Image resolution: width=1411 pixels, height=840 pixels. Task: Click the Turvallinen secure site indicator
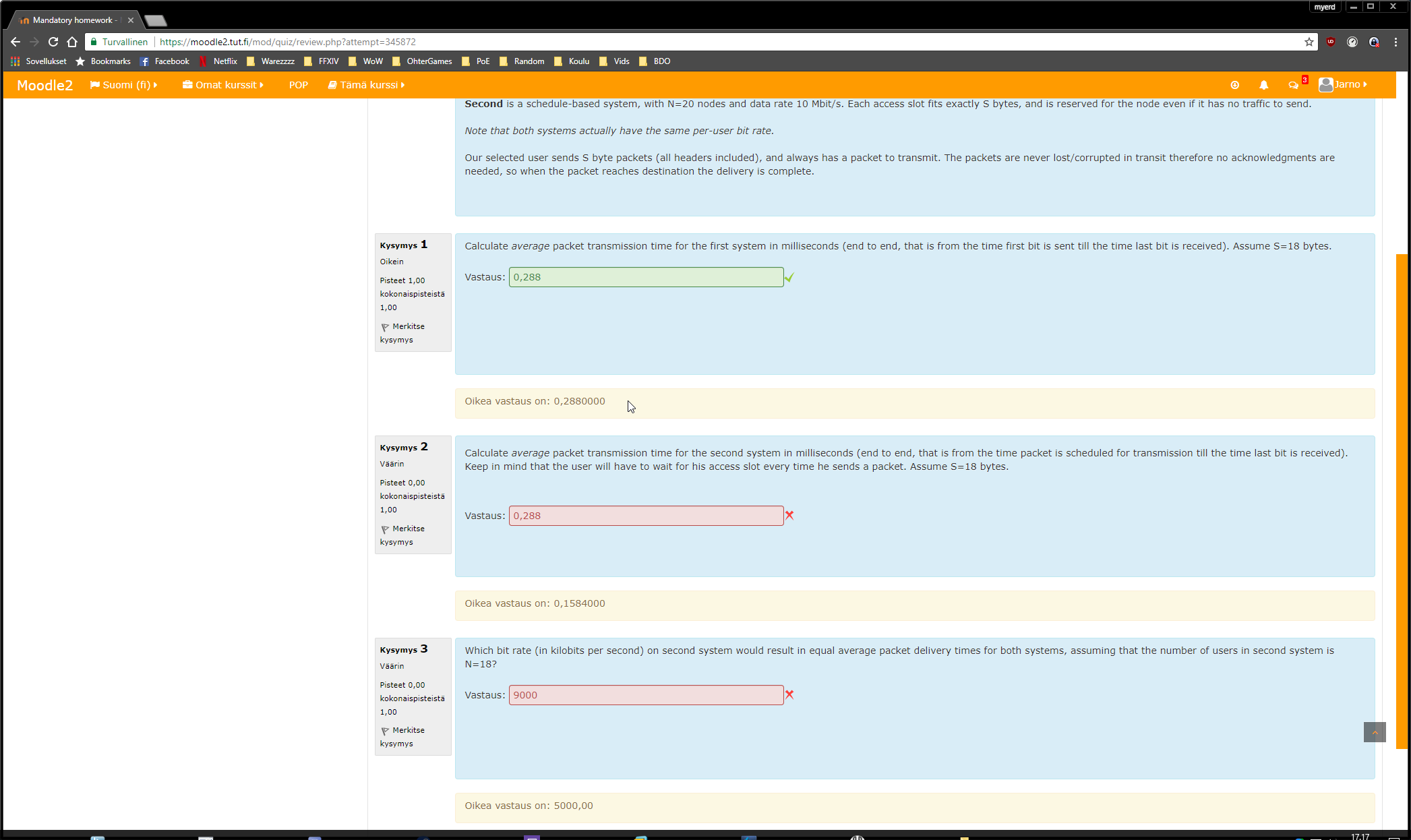pos(119,42)
